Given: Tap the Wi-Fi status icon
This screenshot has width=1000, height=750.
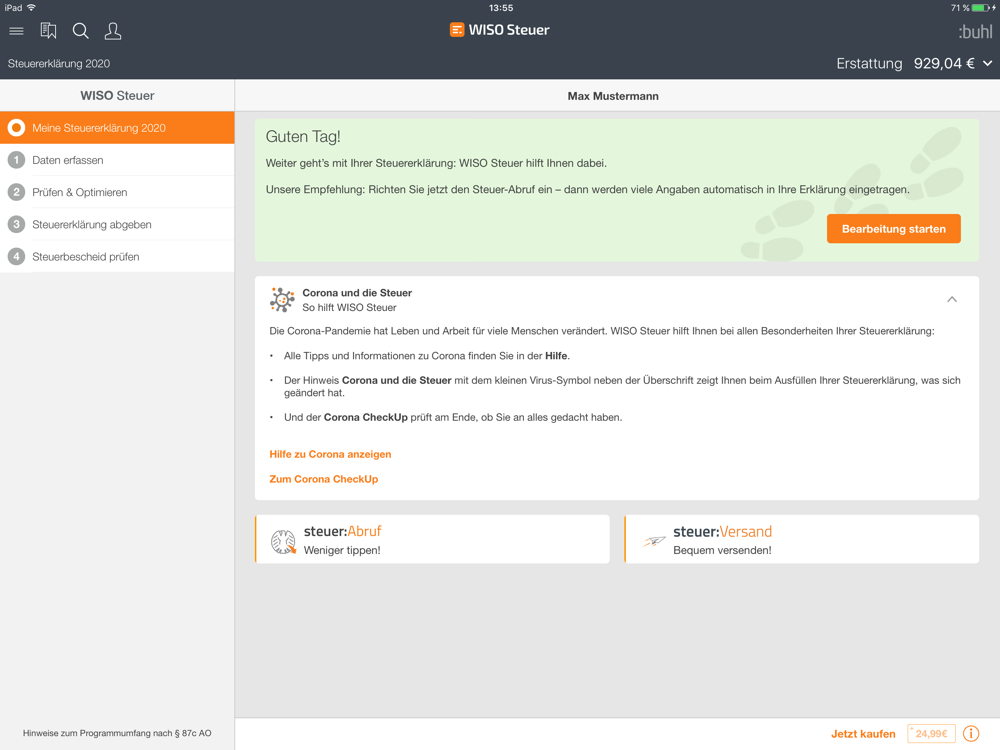Looking at the screenshot, I should click(x=31, y=8).
